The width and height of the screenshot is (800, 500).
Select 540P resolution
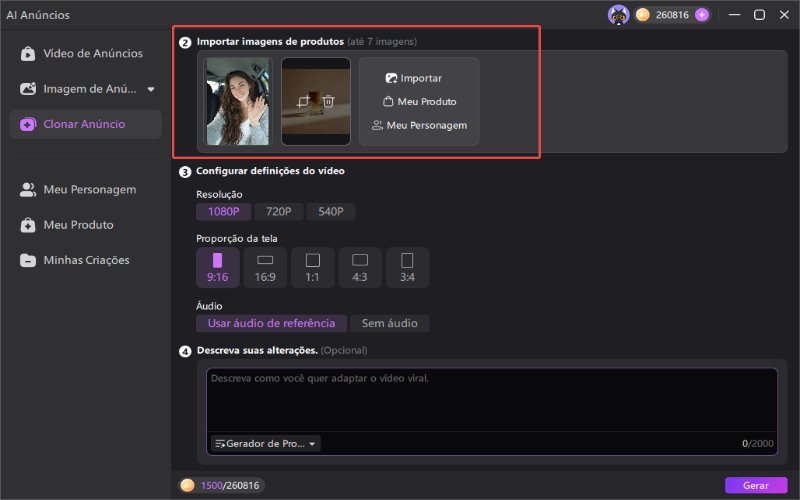[x=331, y=211]
